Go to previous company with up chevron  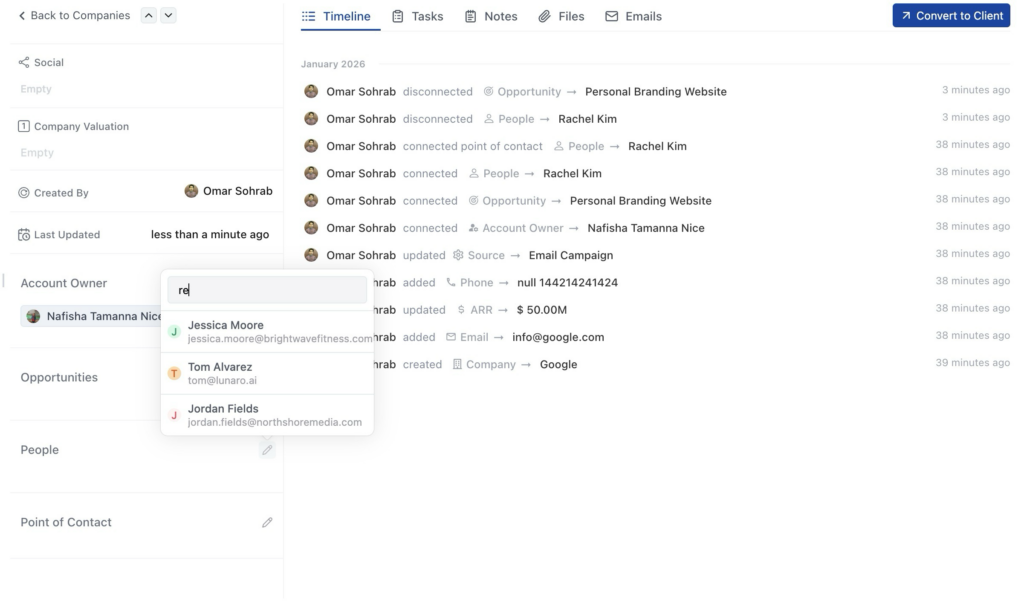coord(148,15)
